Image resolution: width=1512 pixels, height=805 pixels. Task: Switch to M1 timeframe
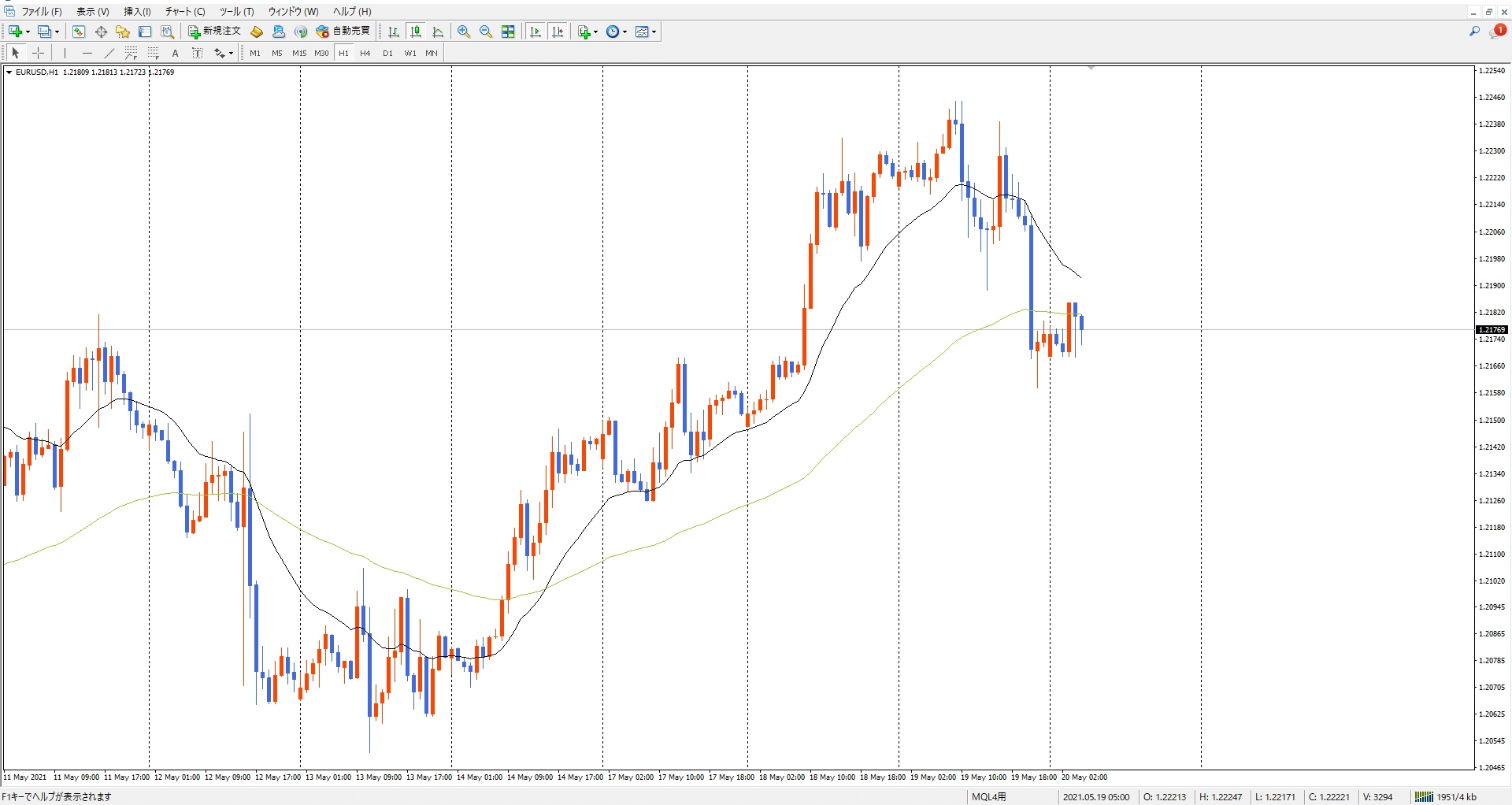pos(255,53)
